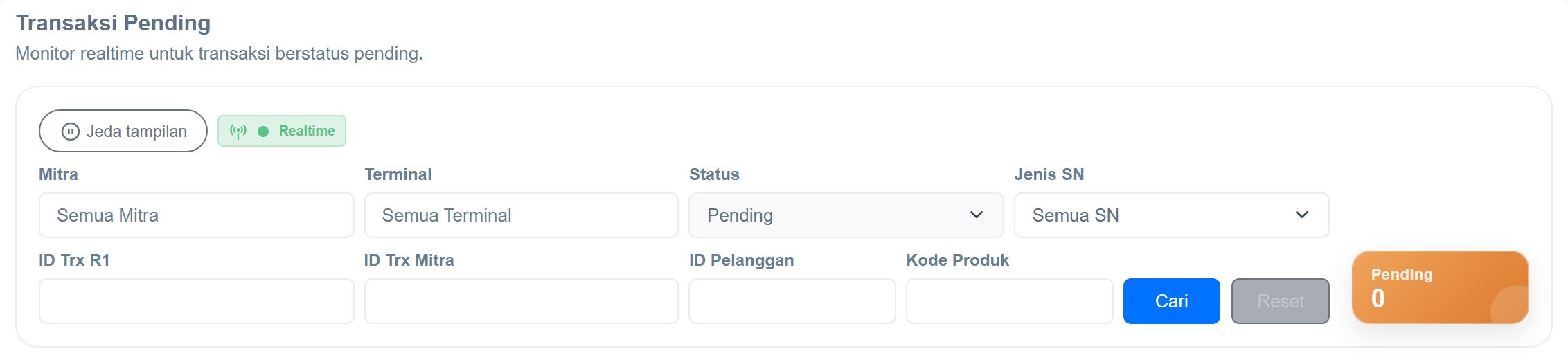1568x360 pixels.
Task: Click the Transaksi Pending page heading
Action: [x=114, y=23]
